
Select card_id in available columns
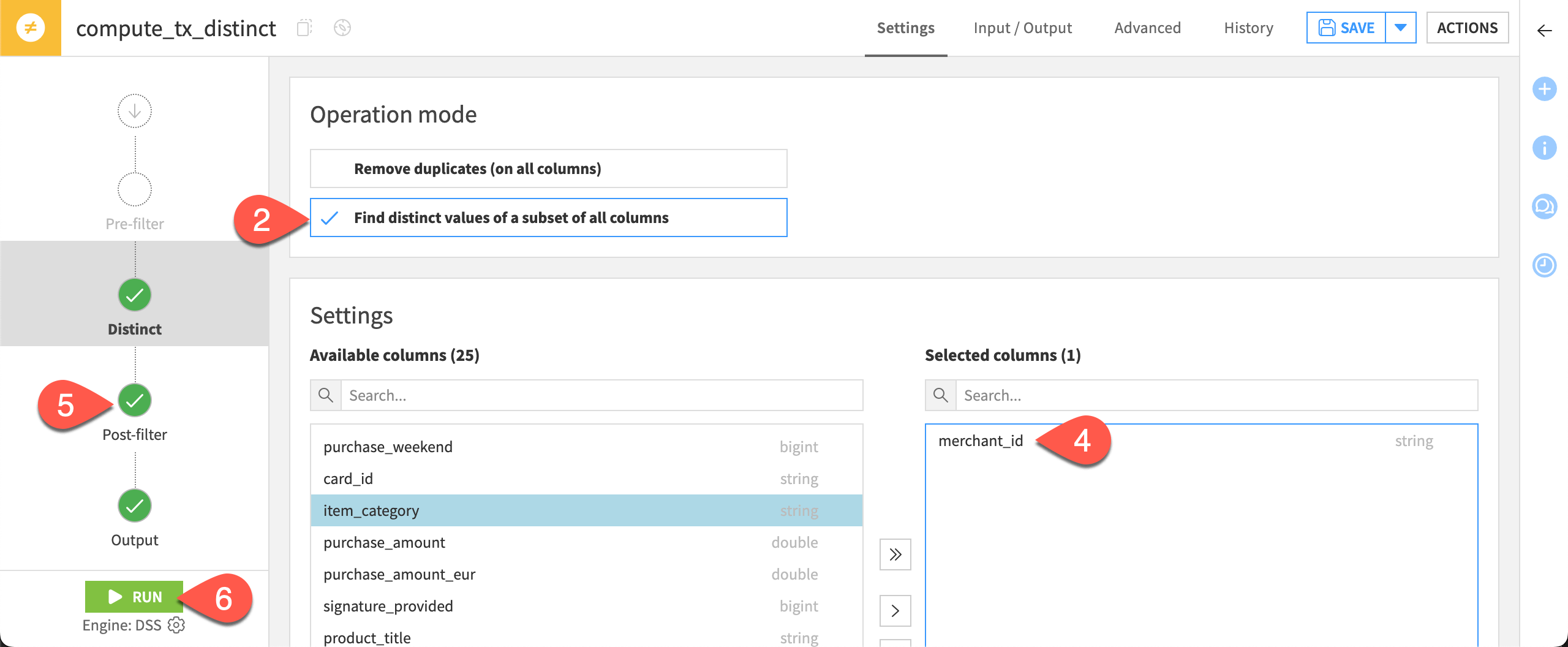(587, 479)
